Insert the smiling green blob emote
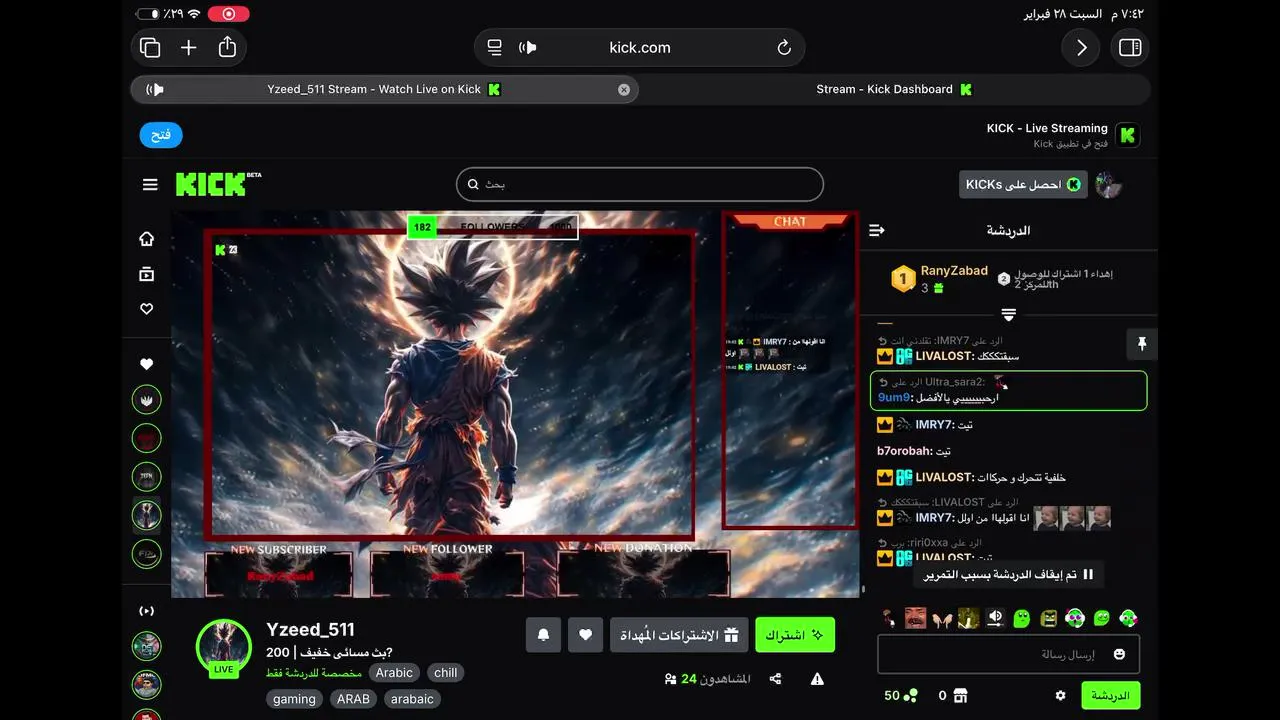The width and height of the screenshot is (1280, 720). tap(1101, 618)
